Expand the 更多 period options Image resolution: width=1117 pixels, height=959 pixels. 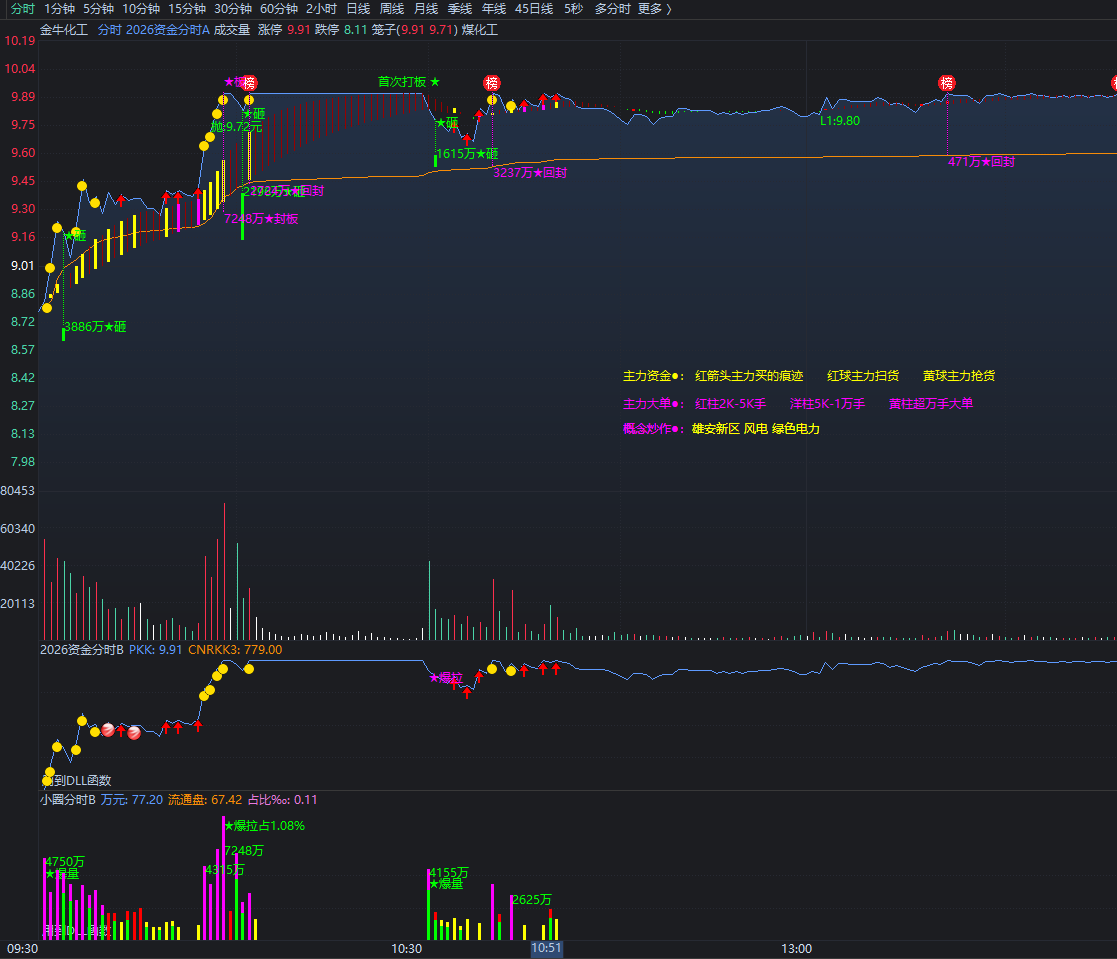(654, 9)
